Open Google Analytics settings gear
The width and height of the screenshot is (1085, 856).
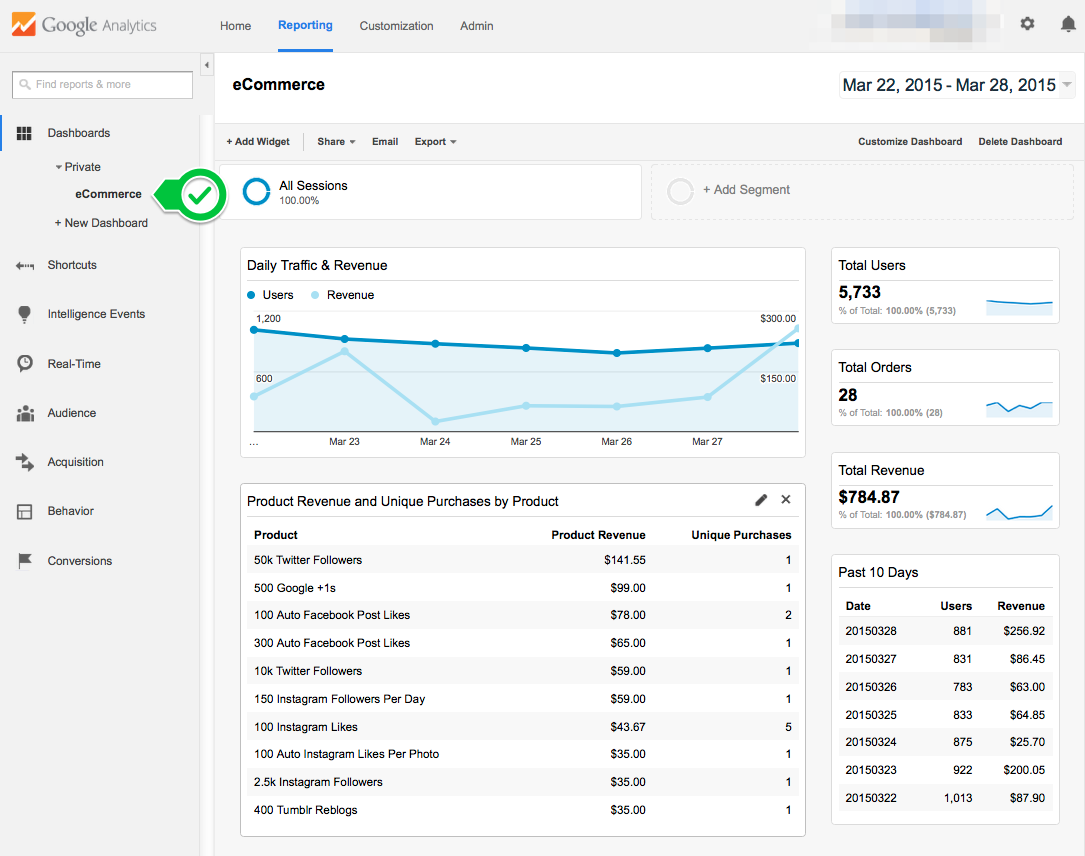(x=1027, y=23)
